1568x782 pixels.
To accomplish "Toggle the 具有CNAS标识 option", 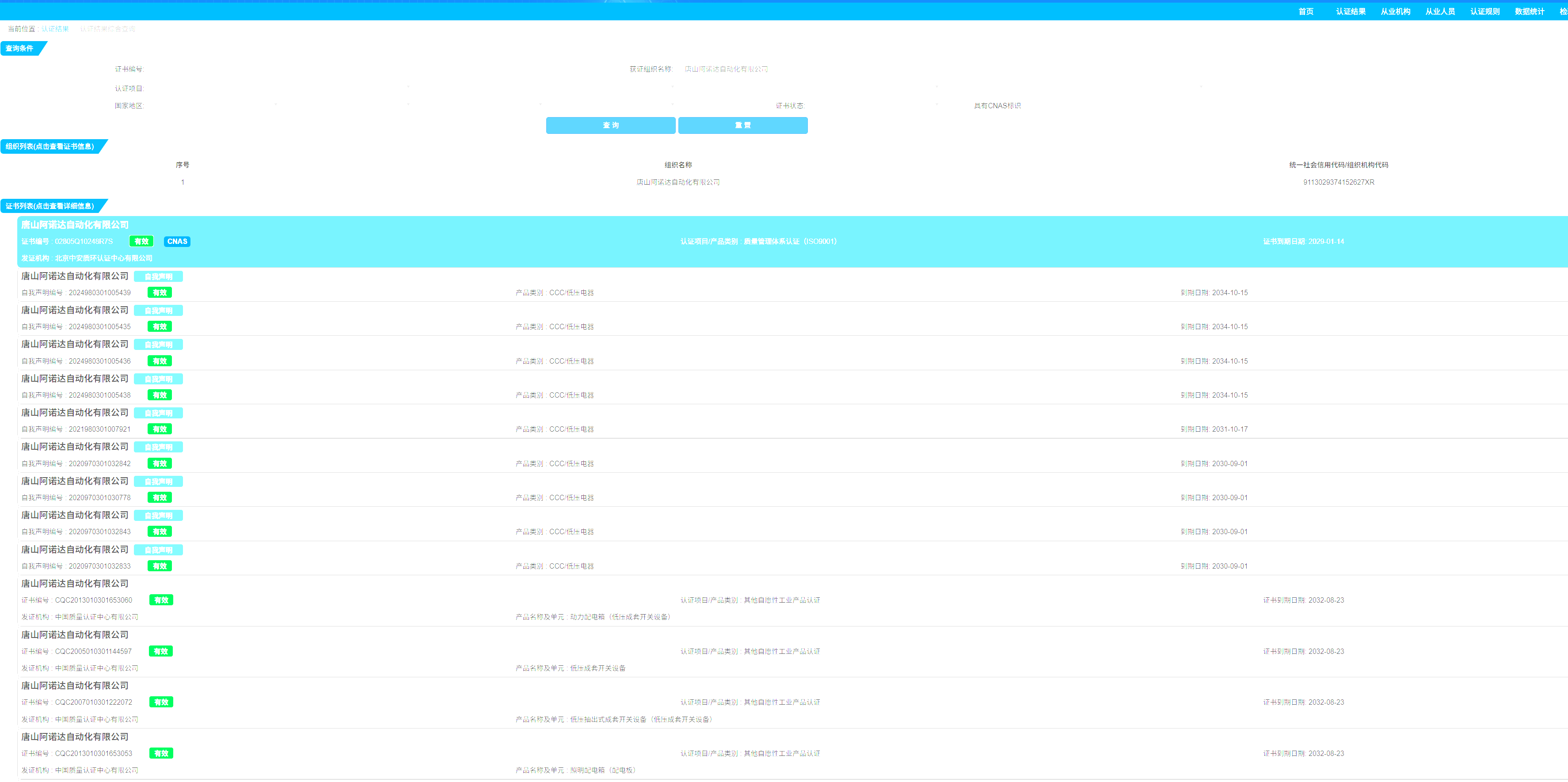I will (997, 106).
